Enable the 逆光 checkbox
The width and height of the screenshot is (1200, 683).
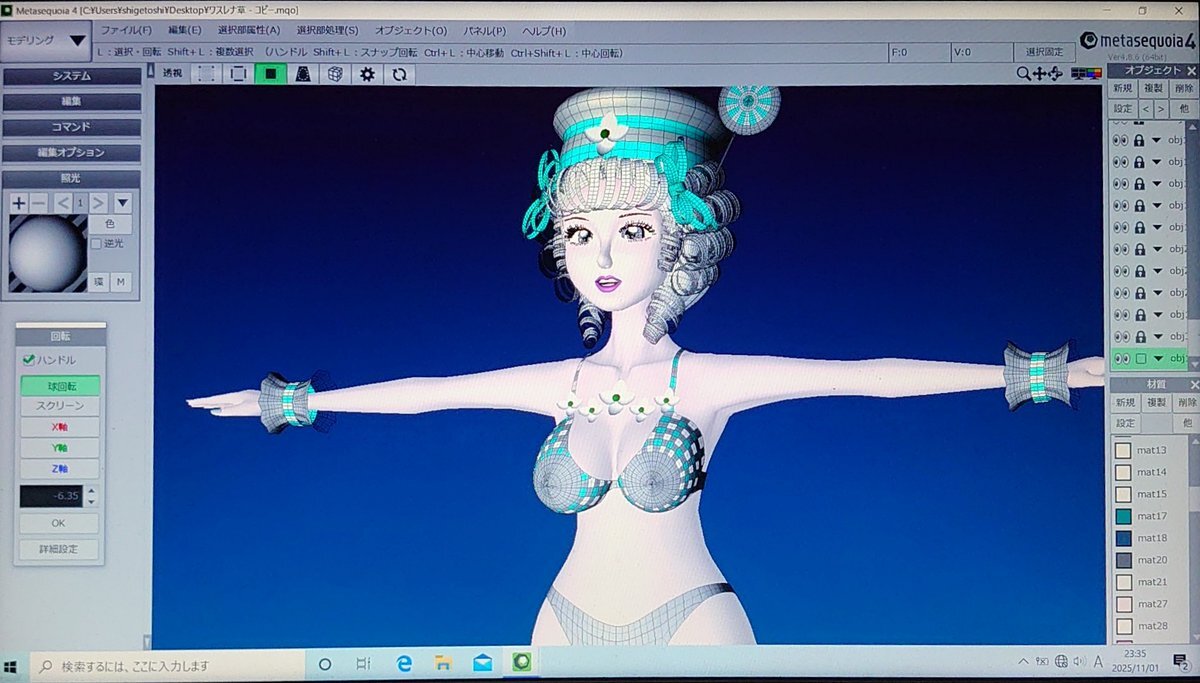coord(96,243)
